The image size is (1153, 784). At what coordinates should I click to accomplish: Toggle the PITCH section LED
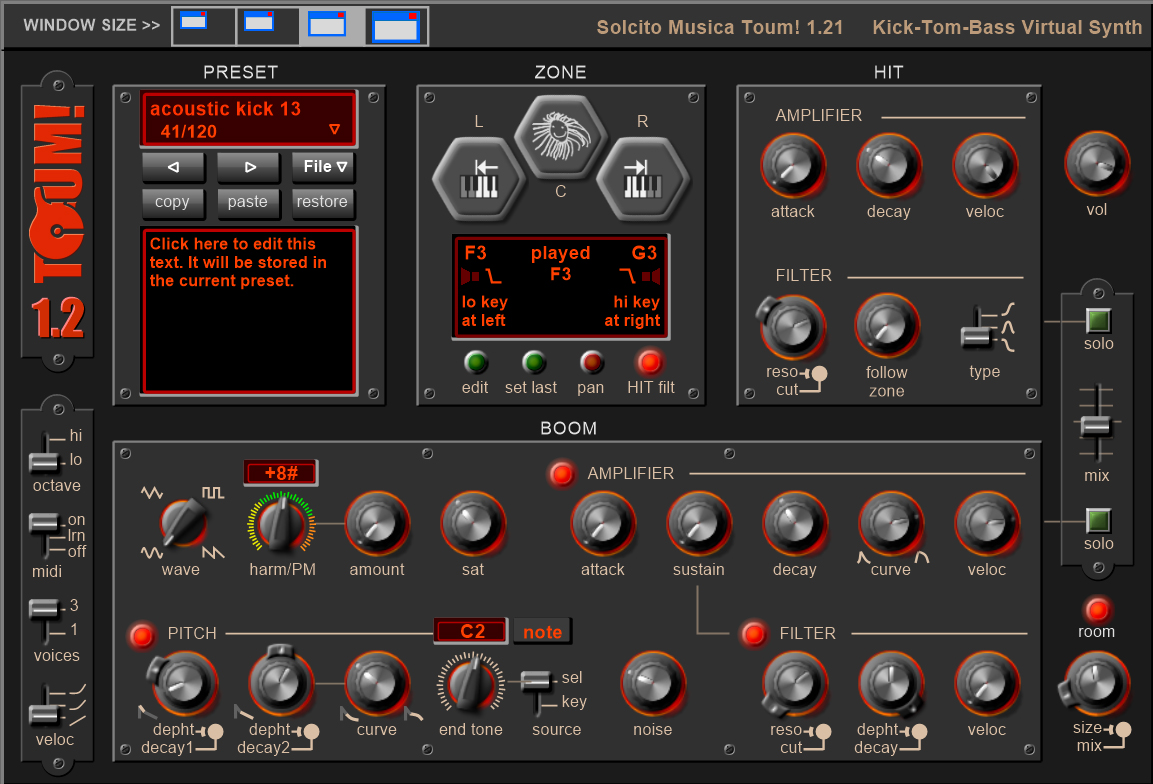point(141,635)
